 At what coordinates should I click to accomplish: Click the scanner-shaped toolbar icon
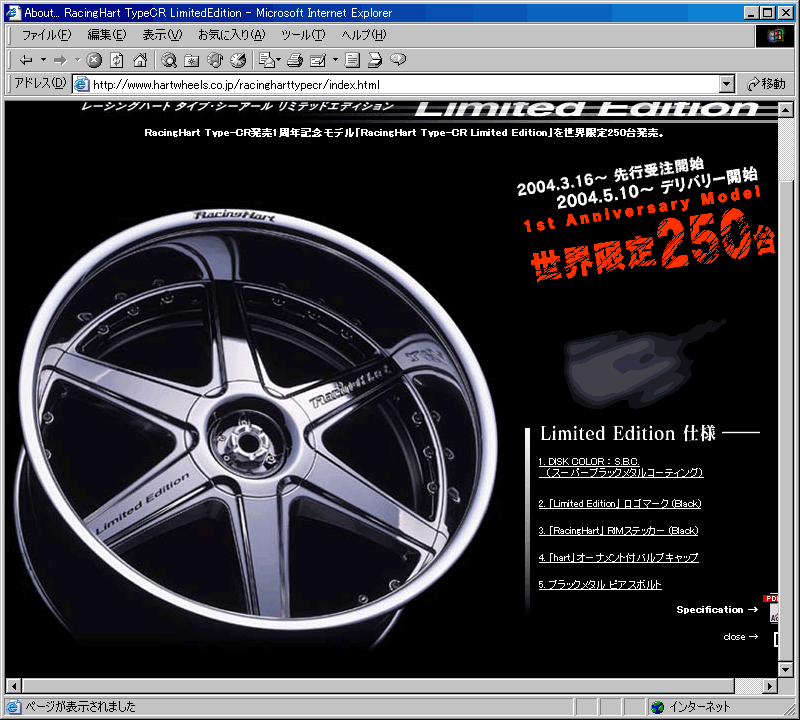pos(375,60)
